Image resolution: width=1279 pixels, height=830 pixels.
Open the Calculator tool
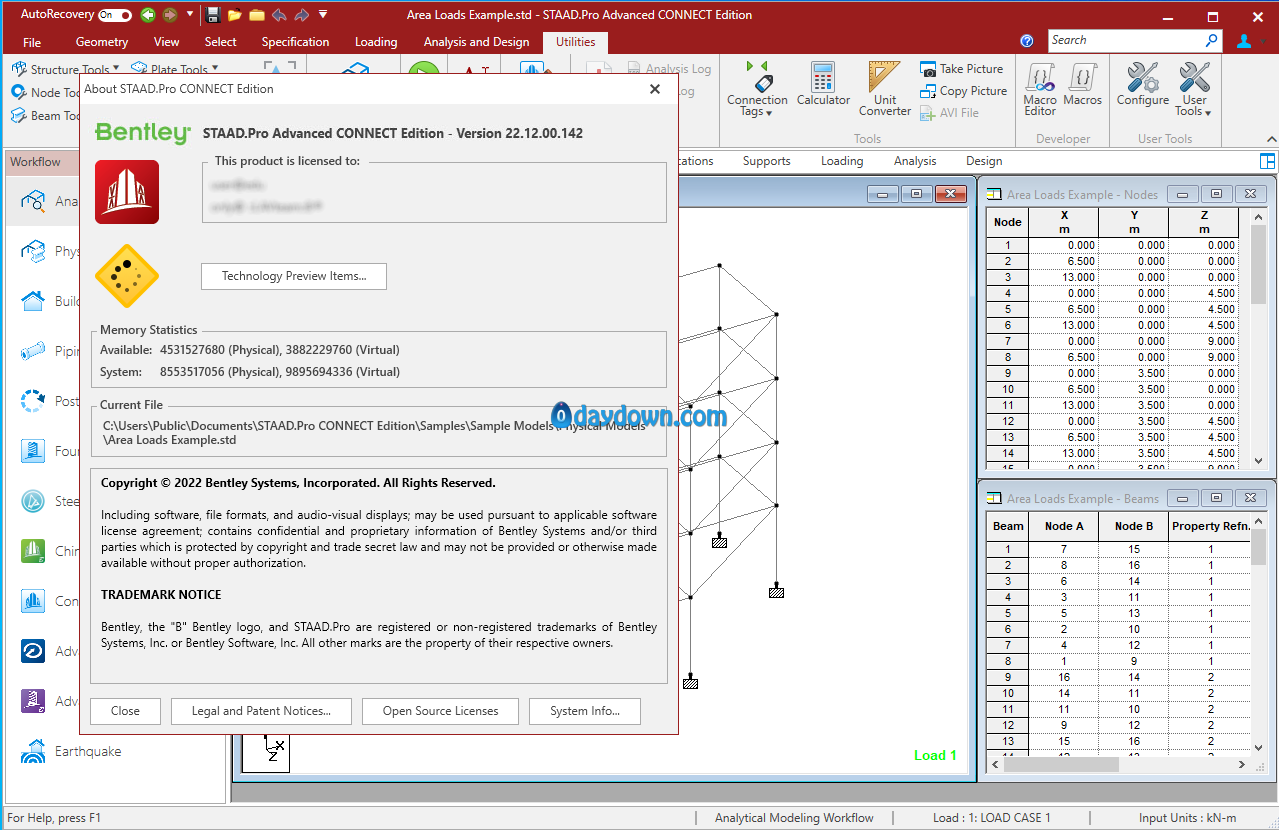(x=823, y=85)
